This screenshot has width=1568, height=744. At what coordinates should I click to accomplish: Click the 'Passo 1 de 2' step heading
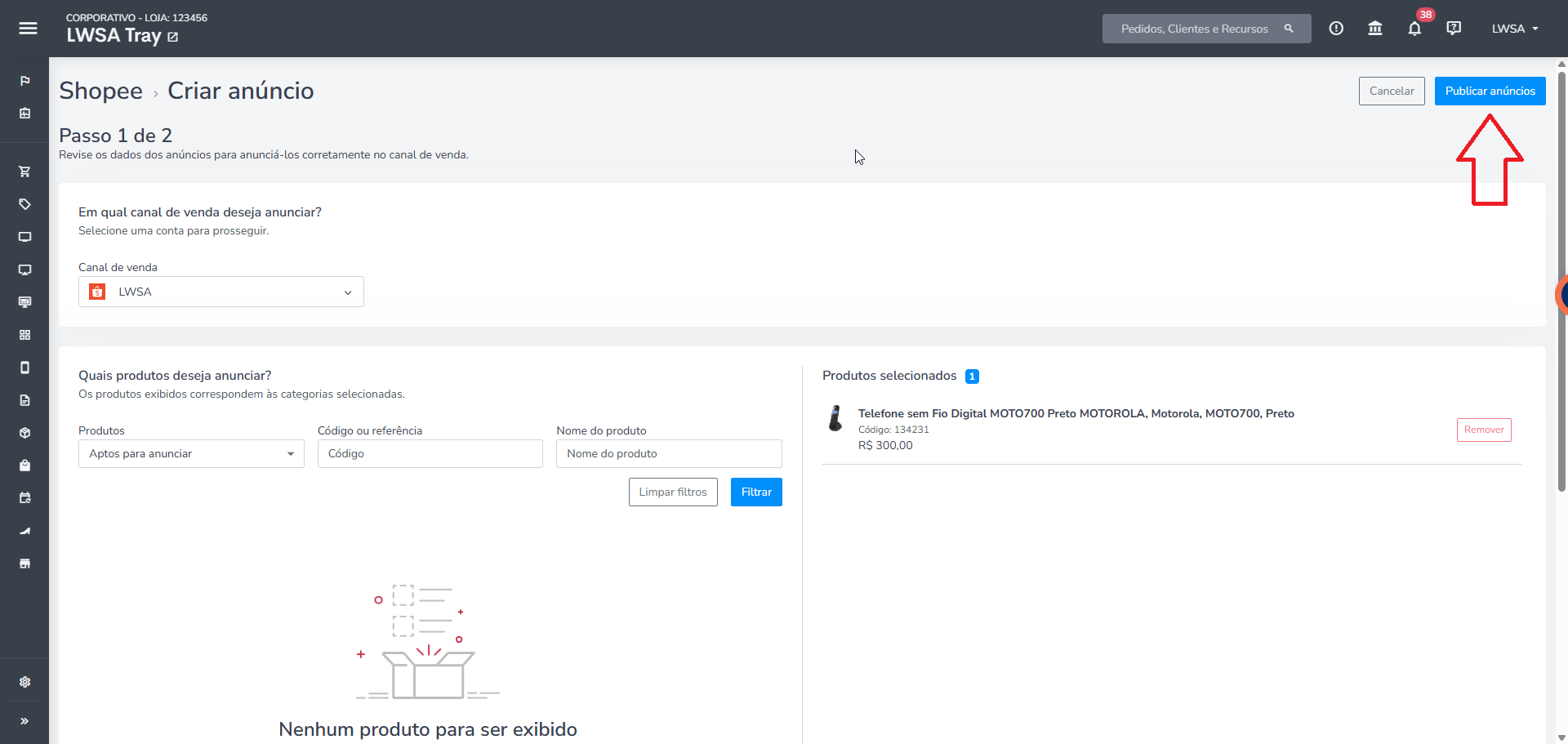click(x=115, y=136)
